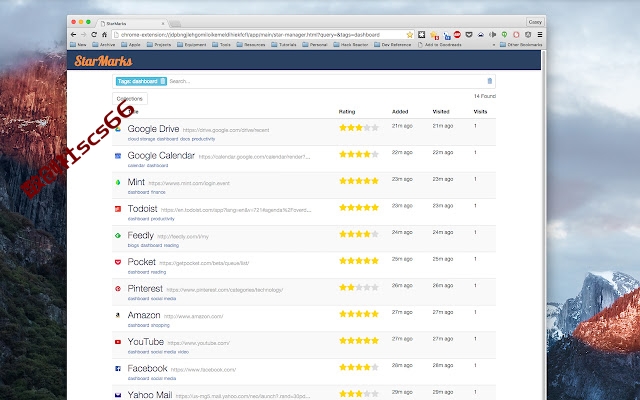Click the Feedly URL text
This screenshot has height=400, width=640.
183,237
